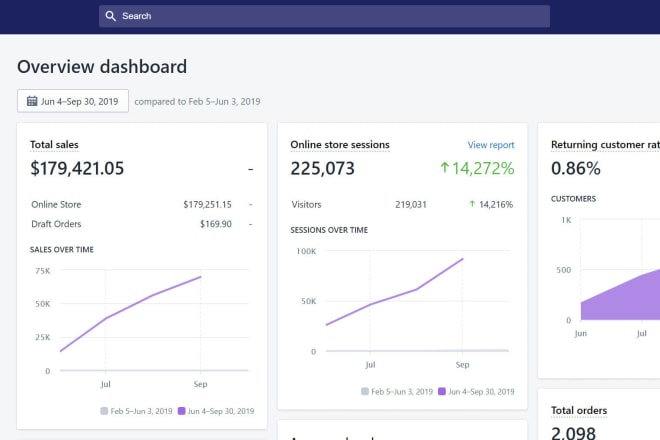Click the 14,216% visitors change value
The width and height of the screenshot is (660, 440).
496,205
